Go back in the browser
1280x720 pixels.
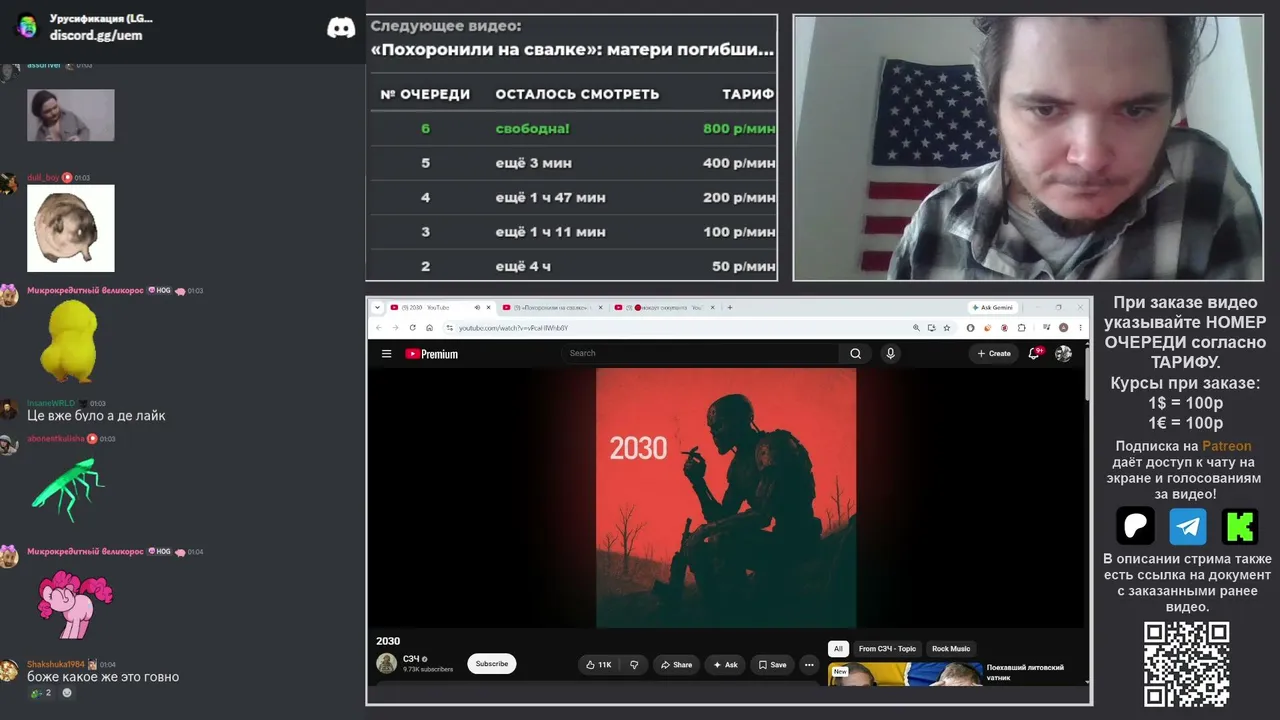point(378,328)
